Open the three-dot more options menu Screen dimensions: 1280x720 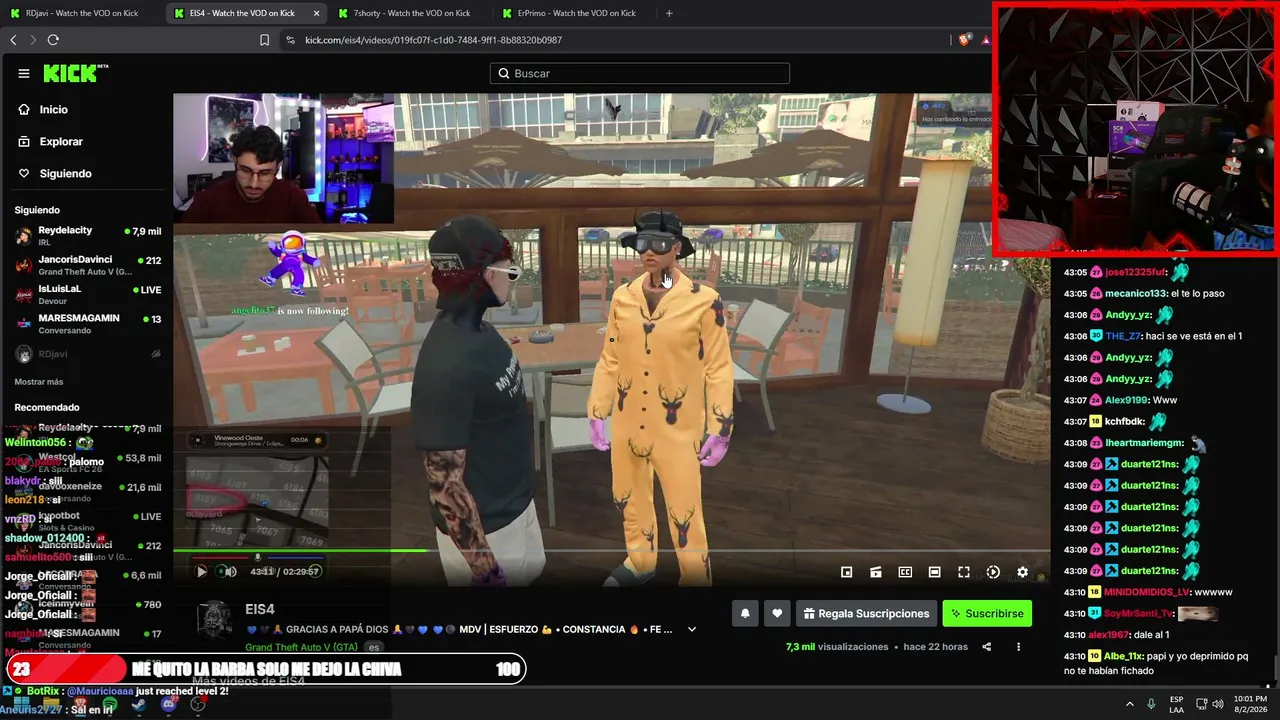pos(1018,647)
